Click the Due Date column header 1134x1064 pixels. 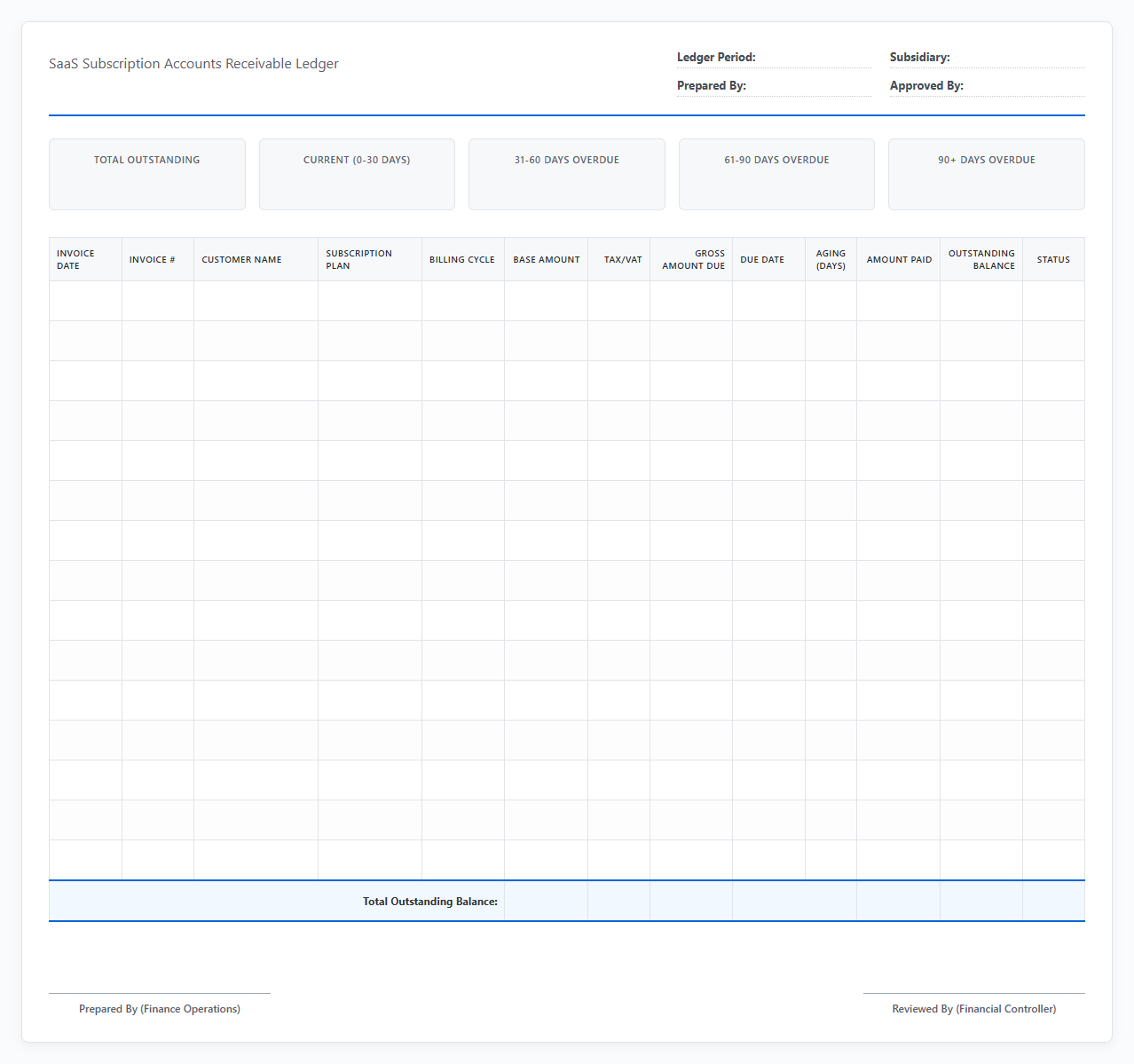pyautogui.click(x=768, y=259)
